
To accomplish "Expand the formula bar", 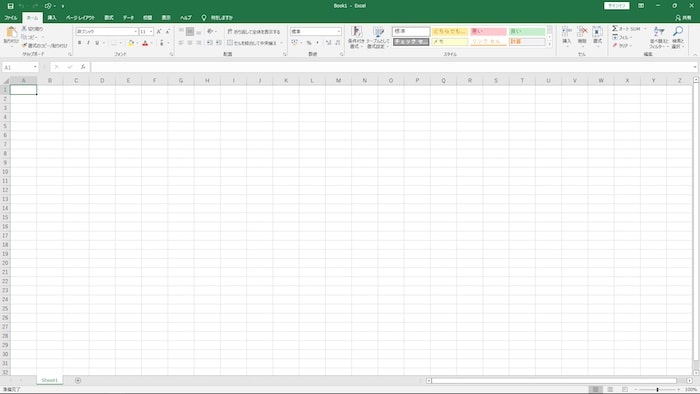I will click(695, 67).
